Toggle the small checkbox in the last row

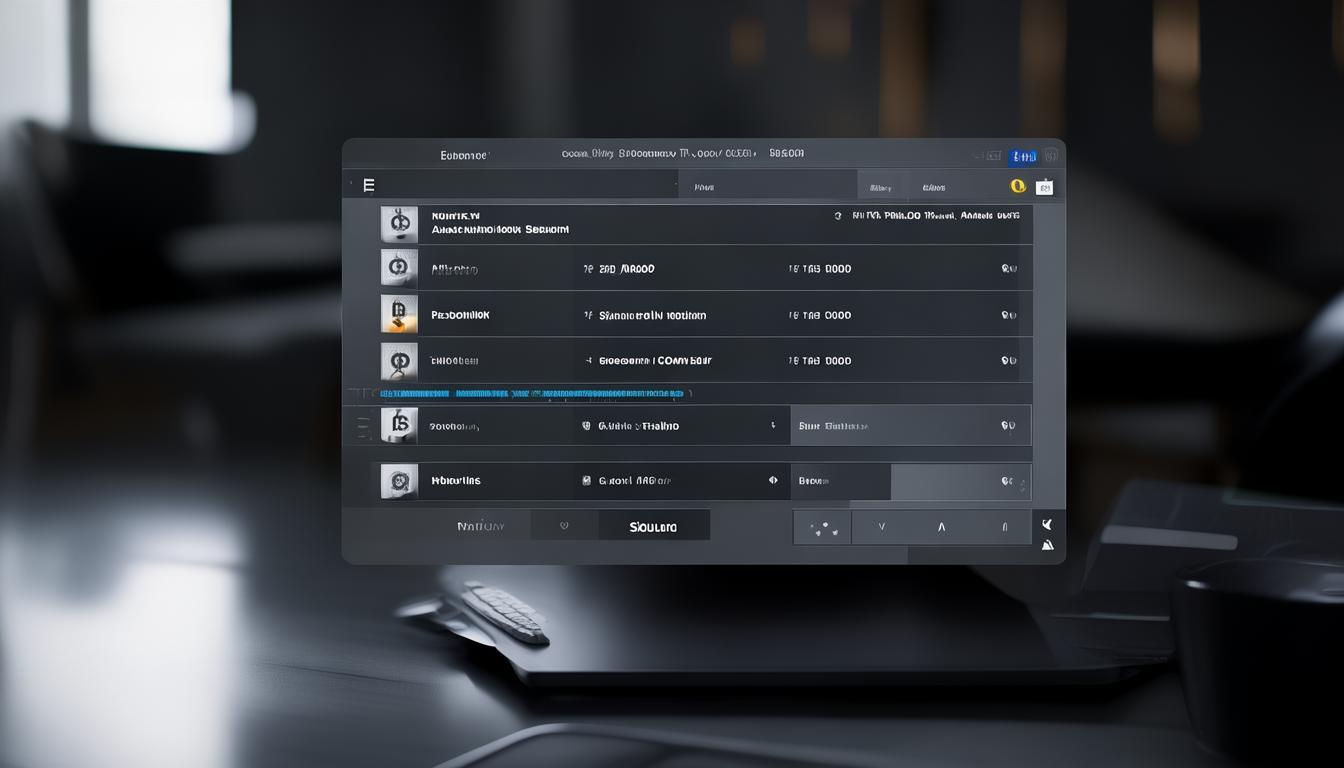coord(587,481)
